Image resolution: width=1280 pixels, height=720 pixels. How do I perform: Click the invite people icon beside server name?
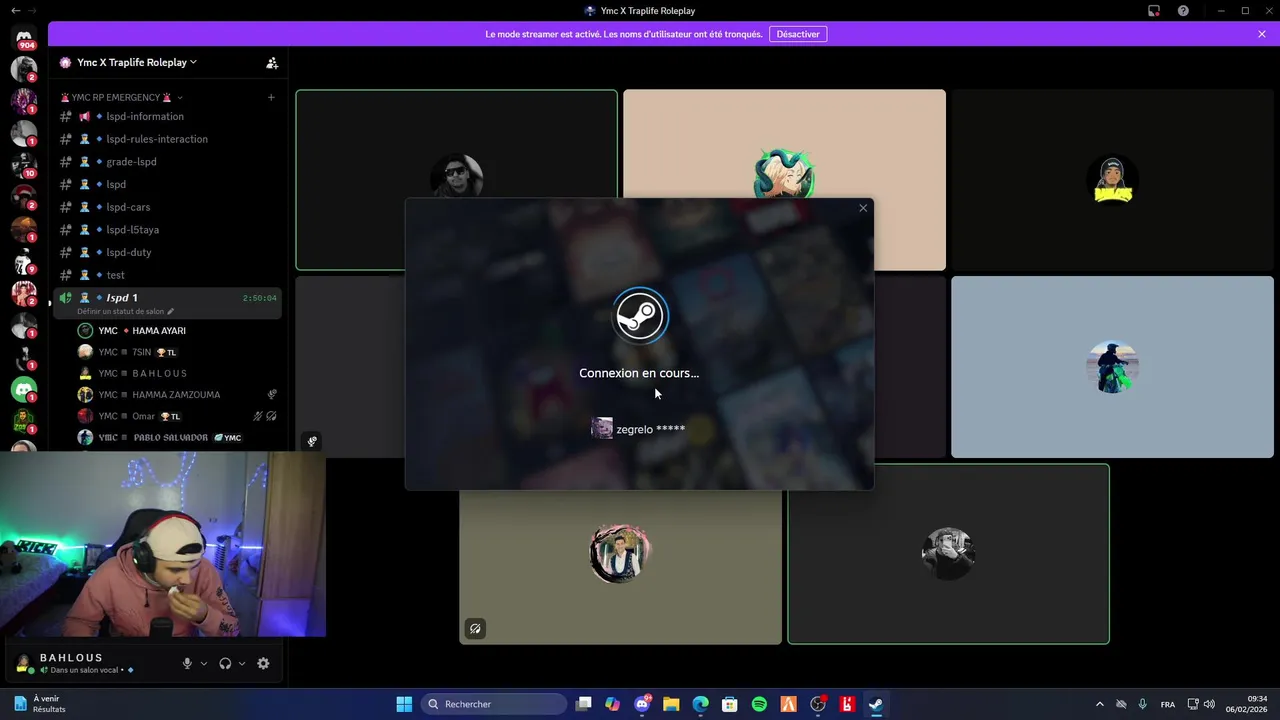click(x=272, y=62)
